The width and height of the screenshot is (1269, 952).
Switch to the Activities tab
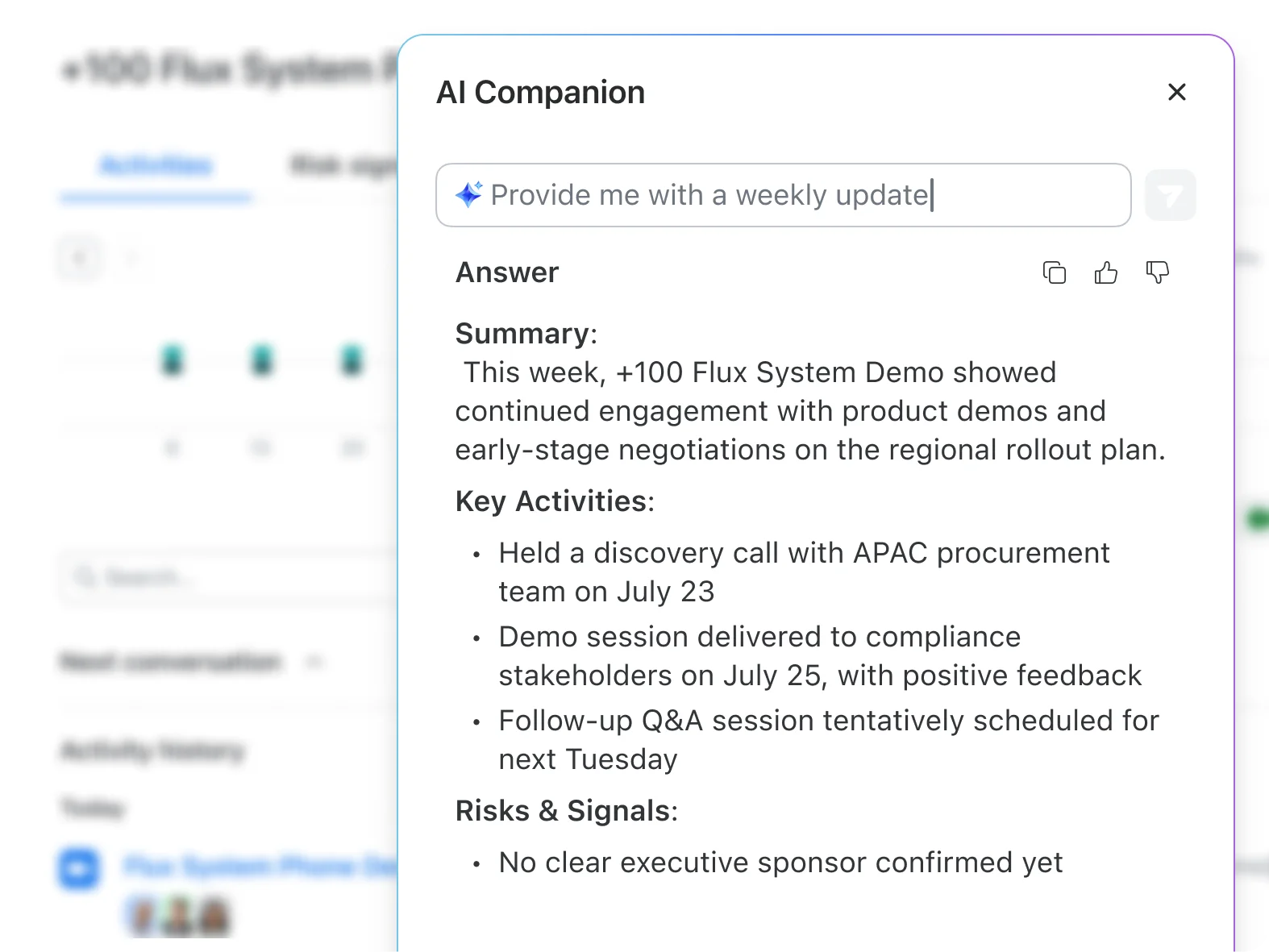click(156, 165)
